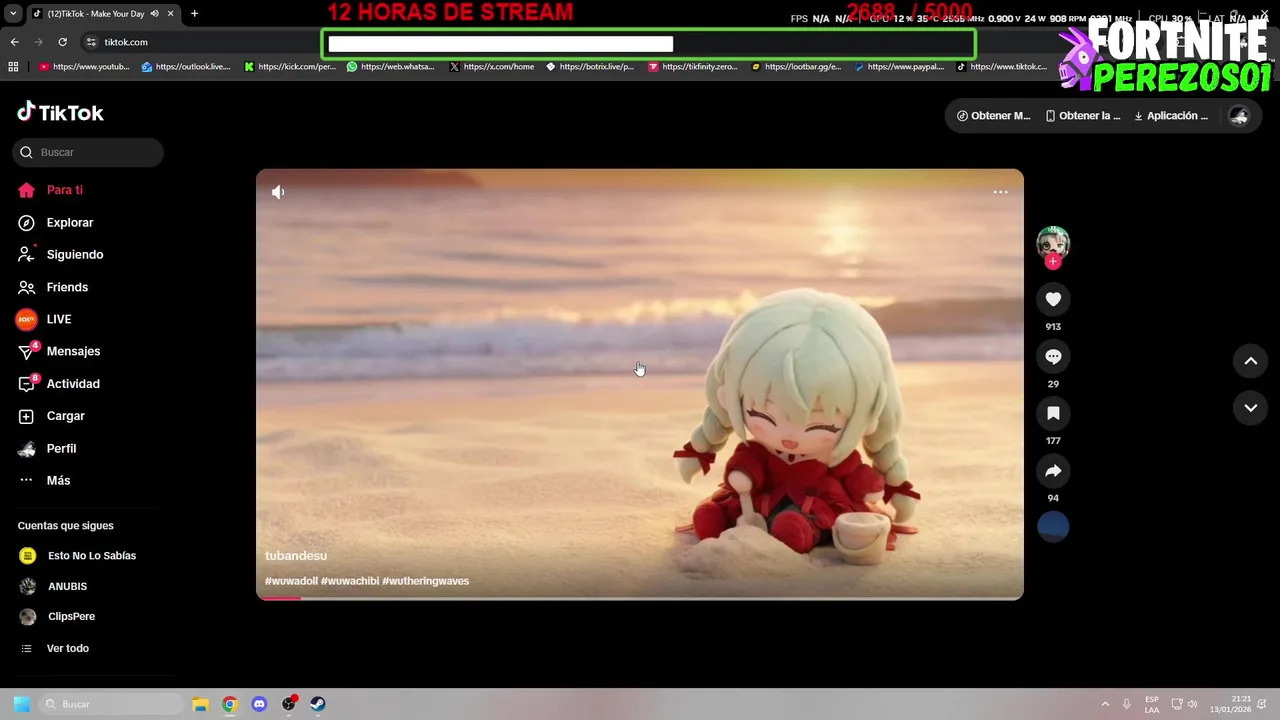Follow creator with the red plus badge
Viewport: 1280px width, 720px height.
click(x=1053, y=261)
